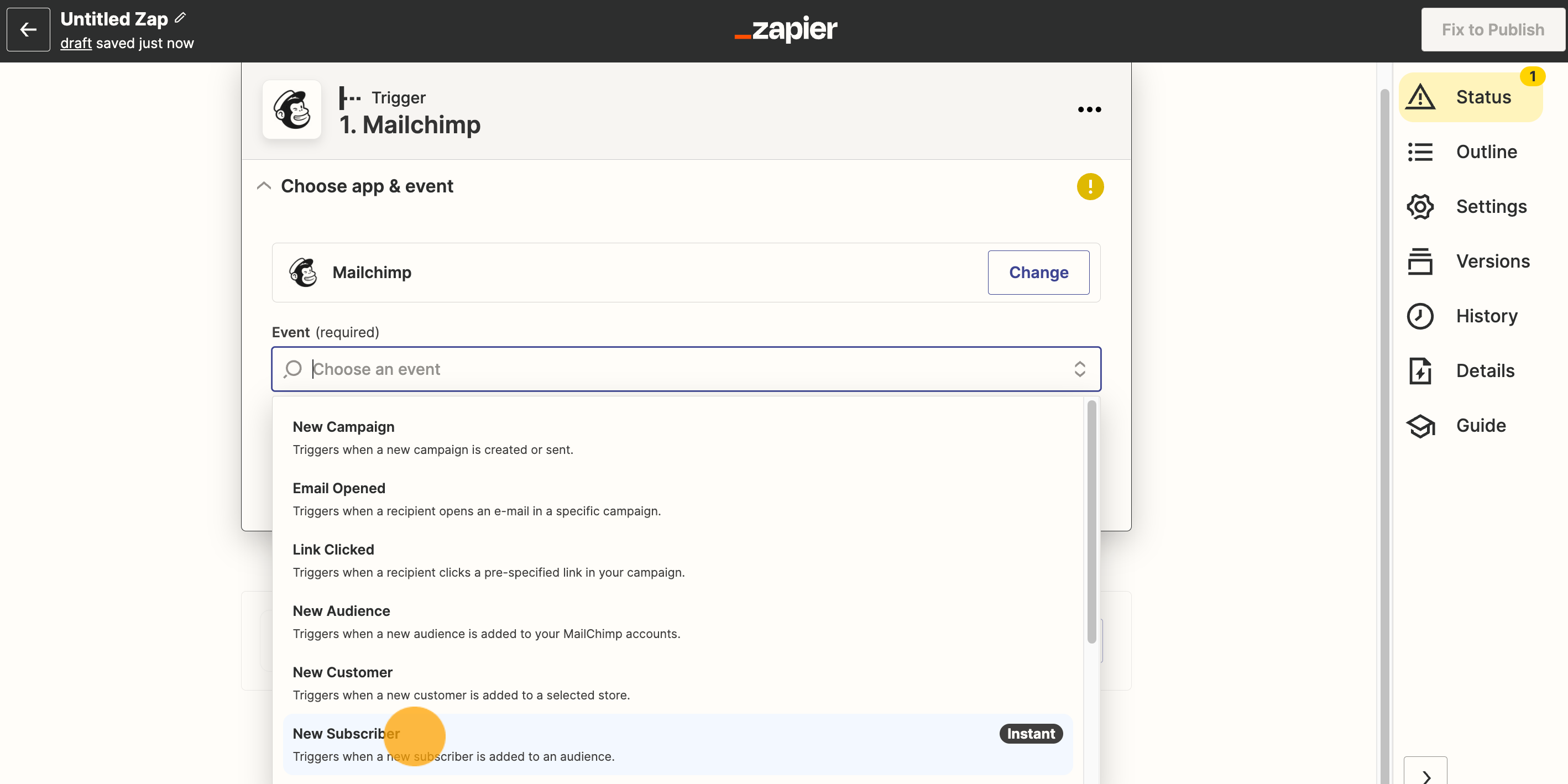1568x784 pixels.
Task: Select the New Campaign event
Action: pyautogui.click(x=343, y=426)
